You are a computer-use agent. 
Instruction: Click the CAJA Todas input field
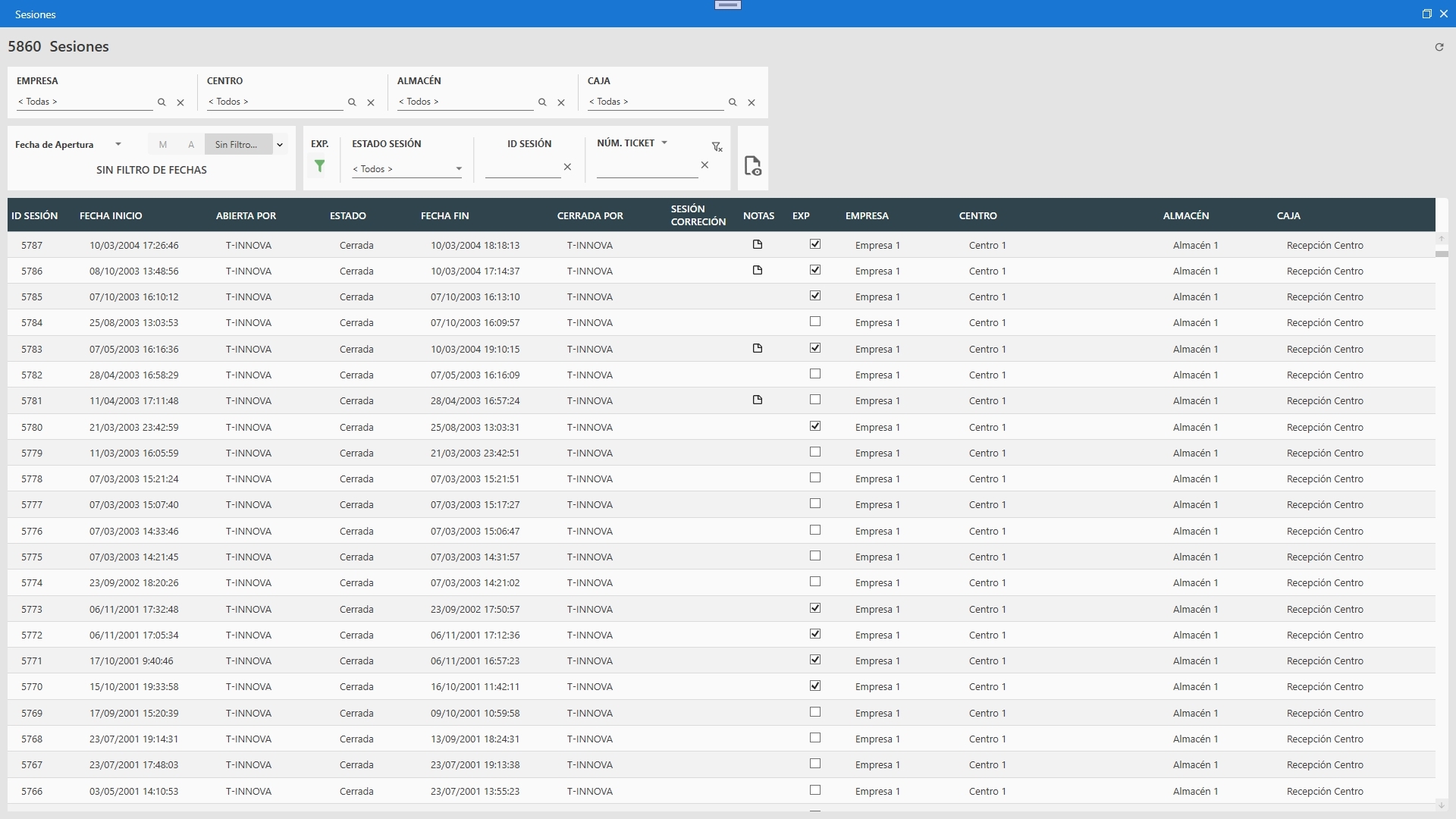coord(655,102)
